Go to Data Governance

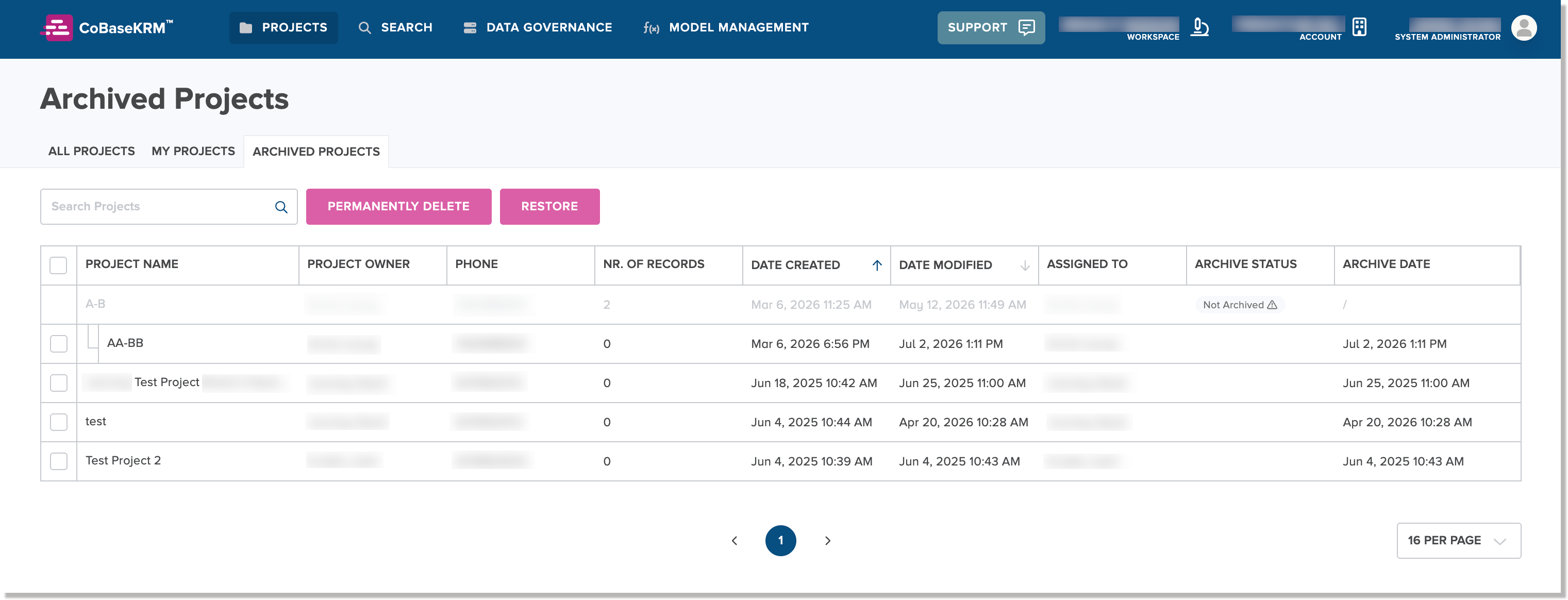(538, 27)
